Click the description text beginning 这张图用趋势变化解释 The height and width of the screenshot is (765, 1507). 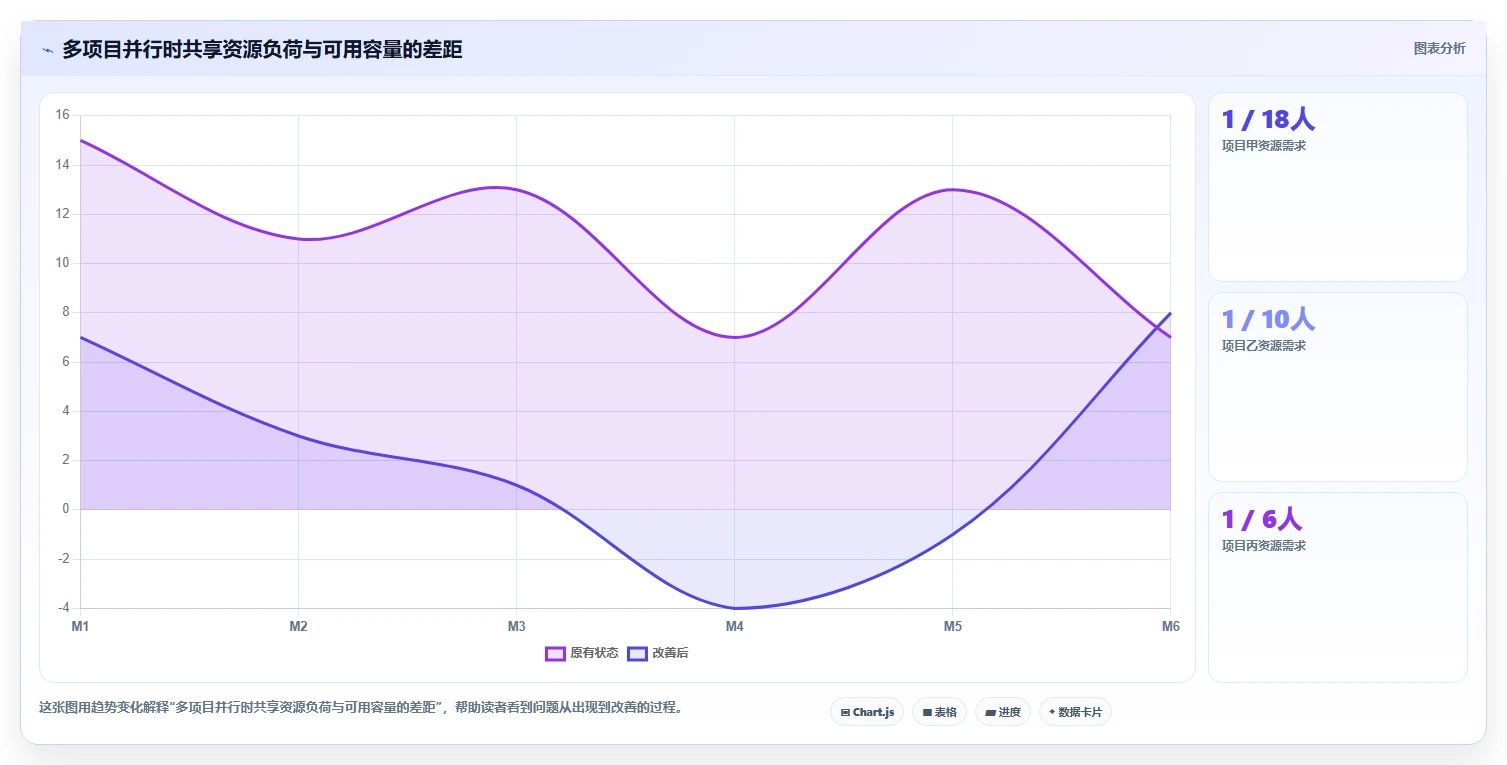(x=361, y=707)
